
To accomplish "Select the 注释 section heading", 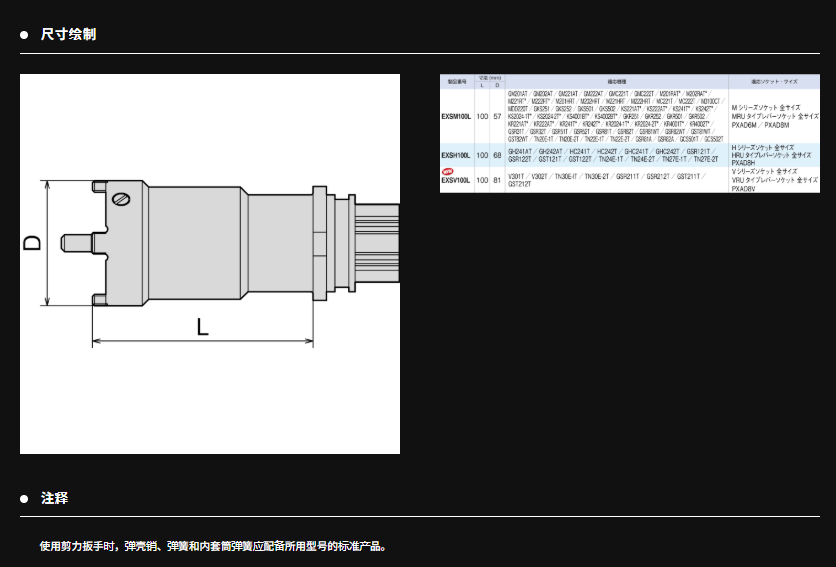I will (54, 498).
